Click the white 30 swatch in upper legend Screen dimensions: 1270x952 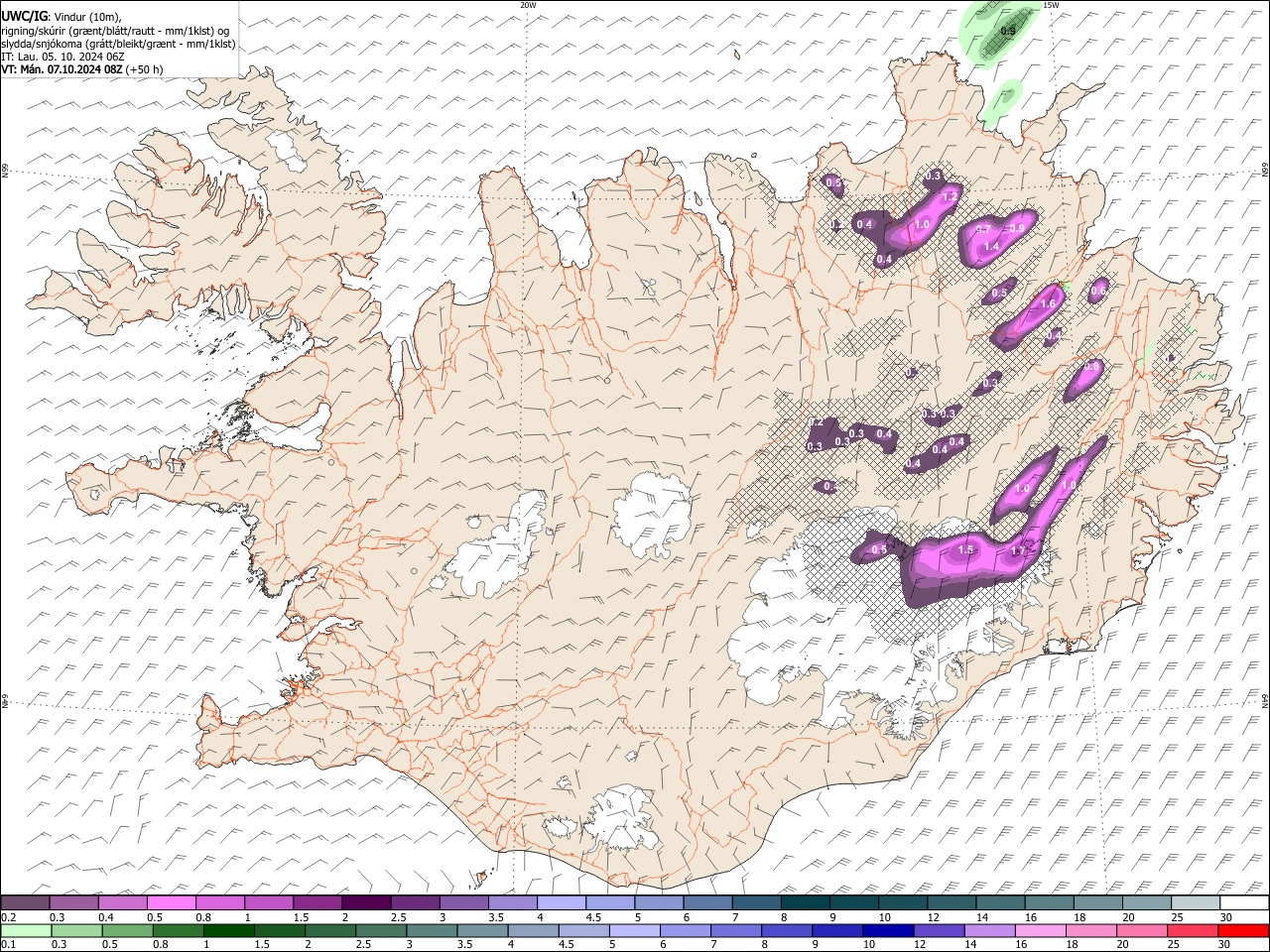(1244, 902)
